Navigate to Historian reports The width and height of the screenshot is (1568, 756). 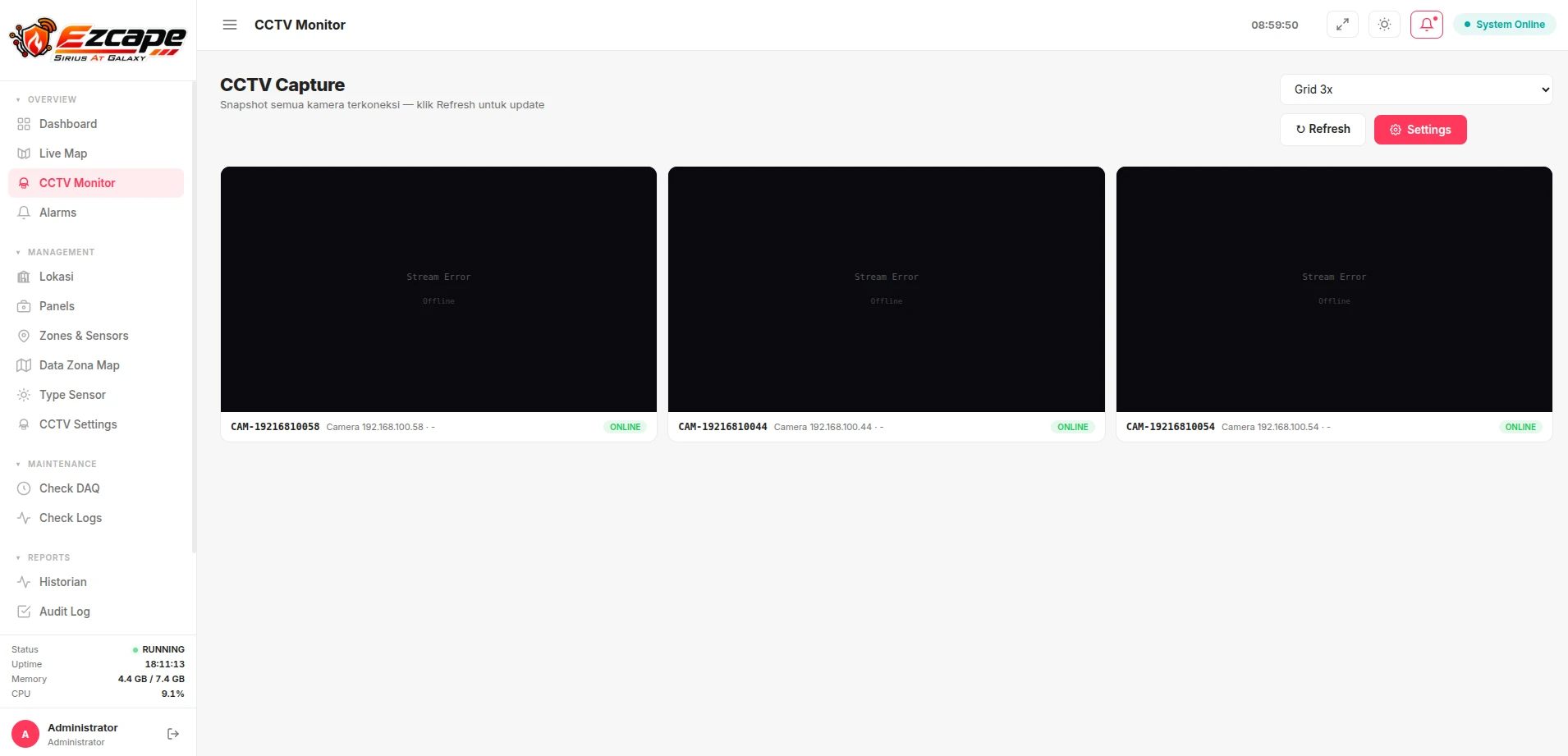tap(96, 582)
